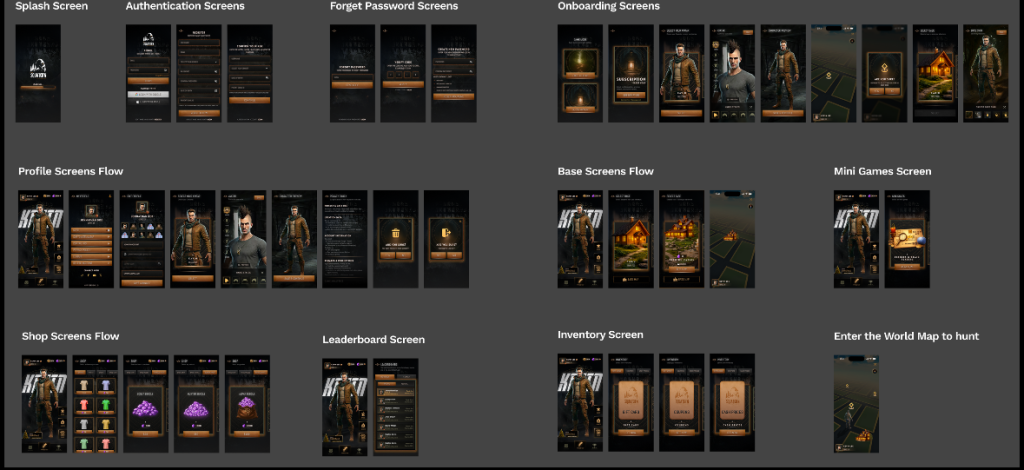
Task: Pick the bright green t-shirt in the Shop screen
Action: pos(104,405)
